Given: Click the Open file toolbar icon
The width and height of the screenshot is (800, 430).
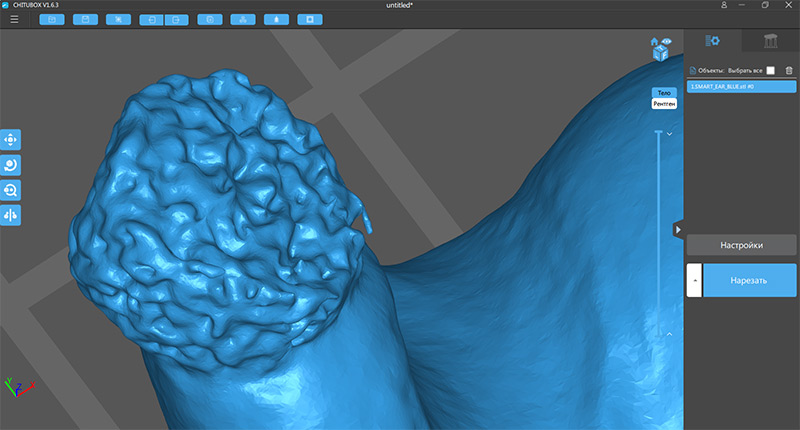Looking at the screenshot, I should point(52,19).
